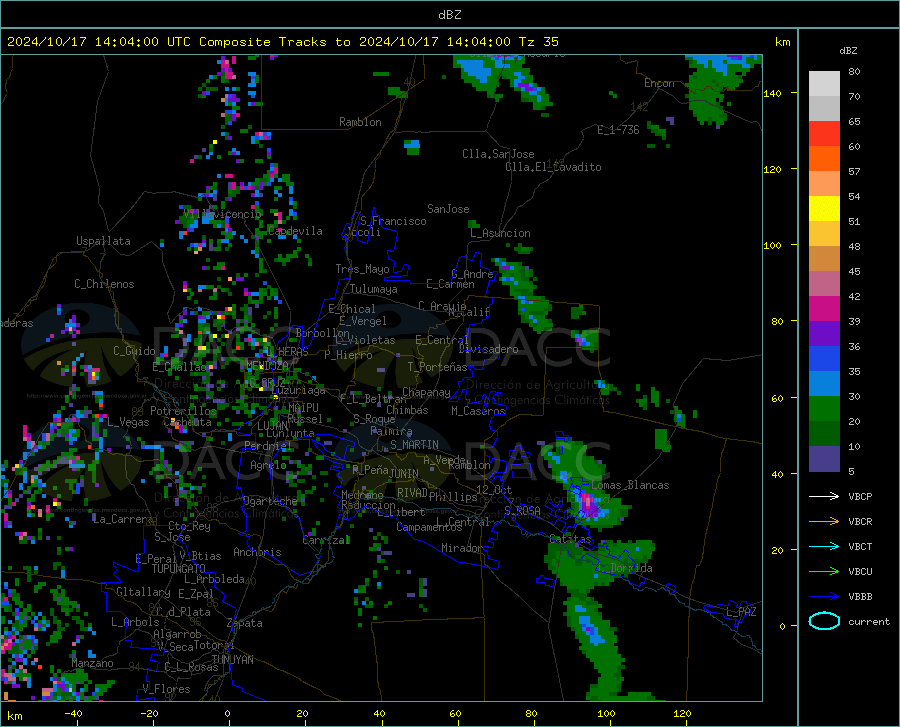Click the JUNIN label
Screen dimensions: 900x727
click(x=404, y=474)
